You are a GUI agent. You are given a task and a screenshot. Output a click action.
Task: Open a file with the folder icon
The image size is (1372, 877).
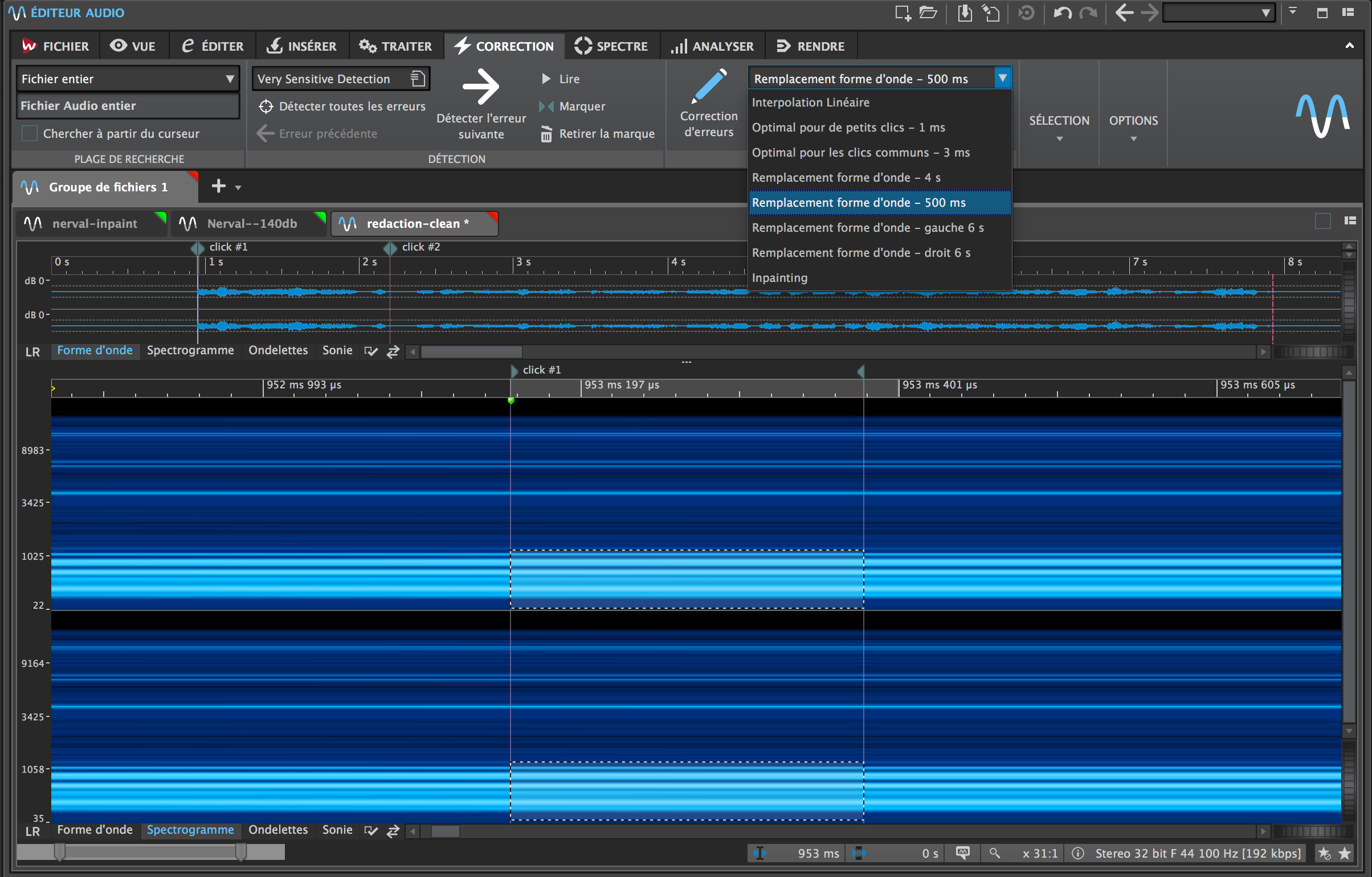point(929,13)
